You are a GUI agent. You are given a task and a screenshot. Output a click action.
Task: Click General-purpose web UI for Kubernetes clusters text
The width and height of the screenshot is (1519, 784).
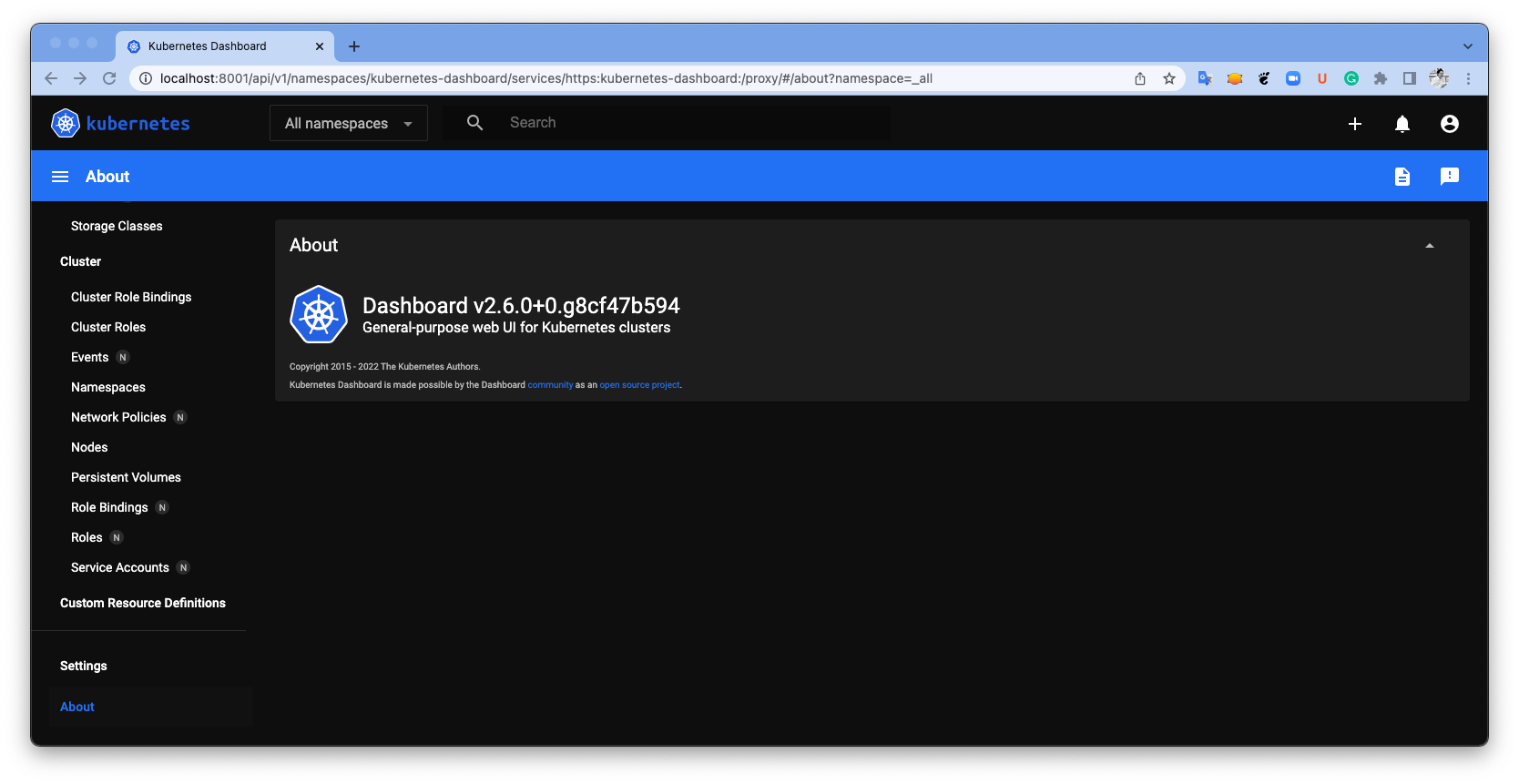point(516,328)
